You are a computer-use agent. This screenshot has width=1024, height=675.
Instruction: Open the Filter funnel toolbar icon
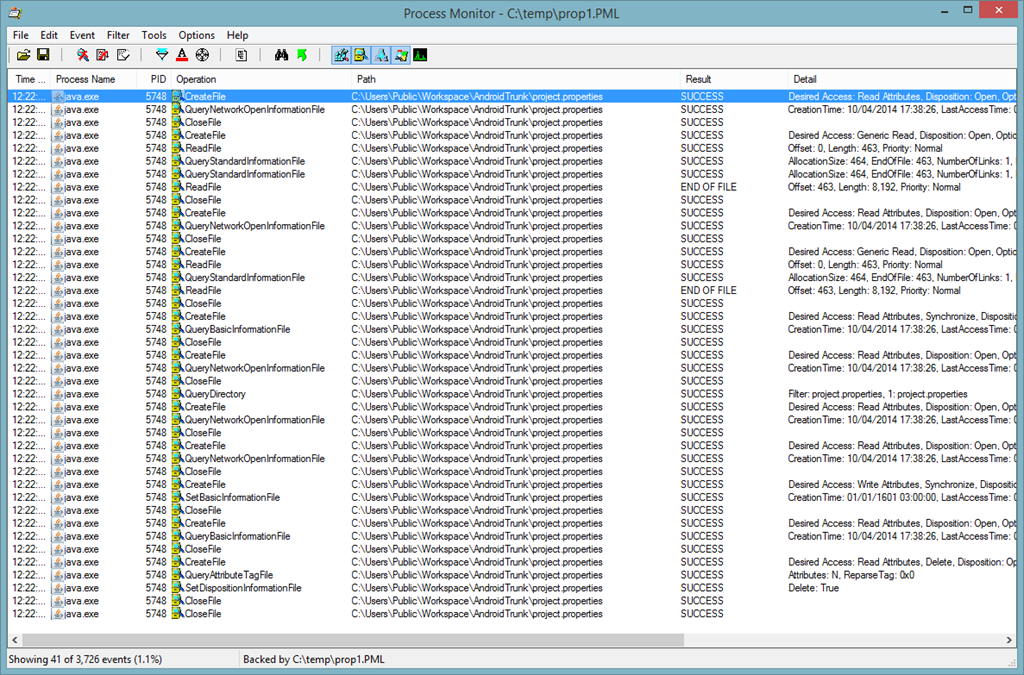point(162,55)
